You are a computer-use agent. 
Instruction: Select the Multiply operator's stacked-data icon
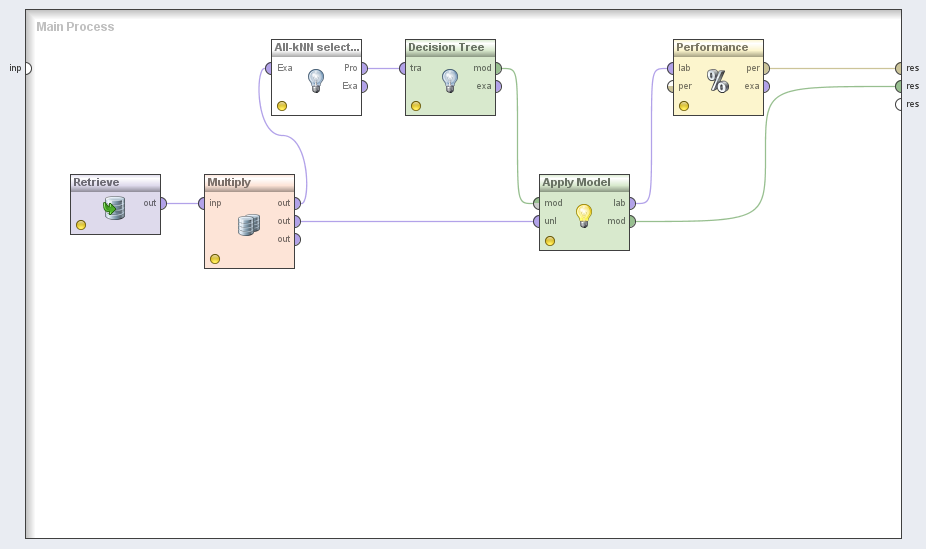point(249,225)
